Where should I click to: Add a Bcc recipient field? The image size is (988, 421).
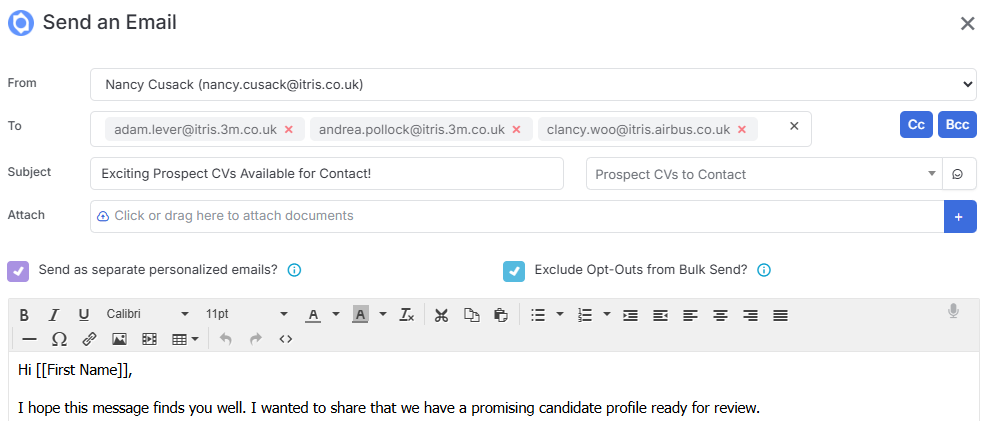click(x=957, y=125)
